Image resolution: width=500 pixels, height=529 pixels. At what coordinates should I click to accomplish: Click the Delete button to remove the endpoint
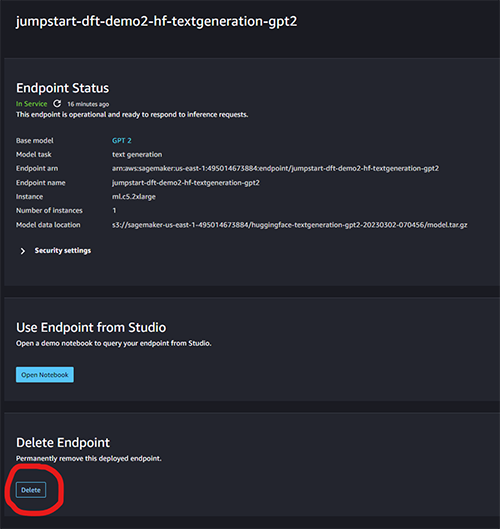tap(31, 490)
